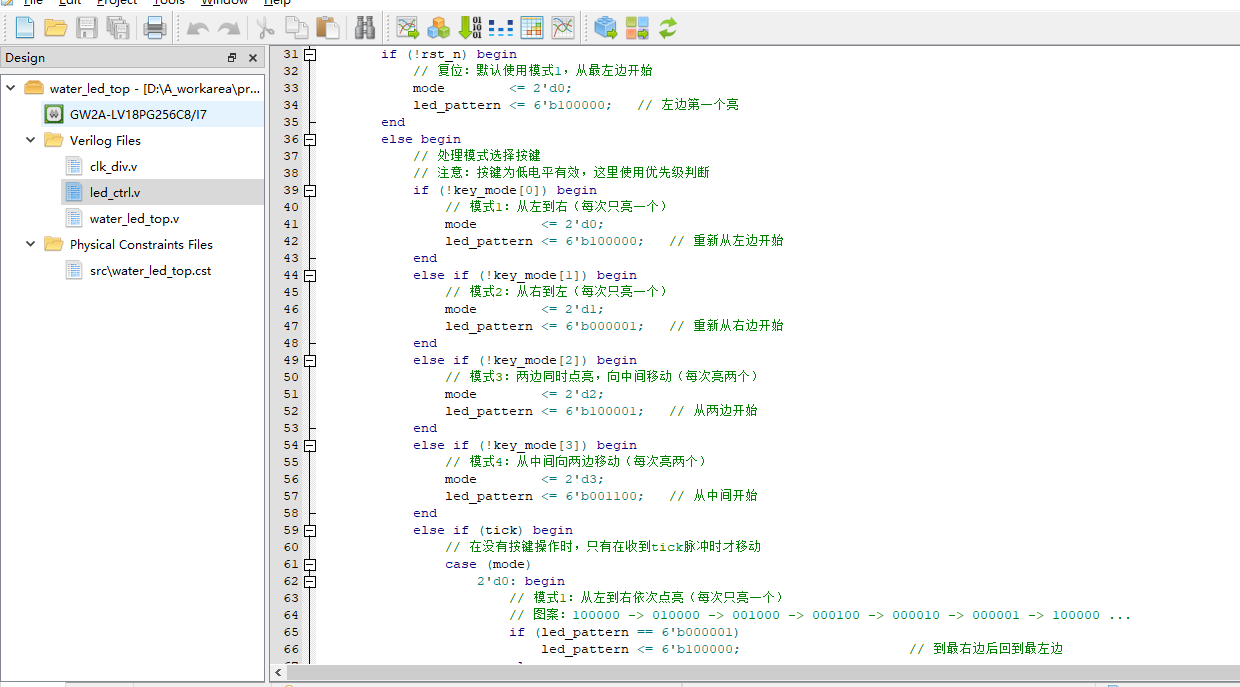
Task: Click the Undo arrow icon
Action: click(x=198, y=28)
